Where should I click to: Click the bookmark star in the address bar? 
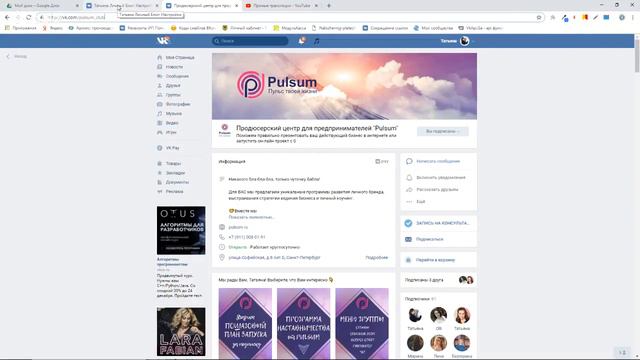click(539, 18)
